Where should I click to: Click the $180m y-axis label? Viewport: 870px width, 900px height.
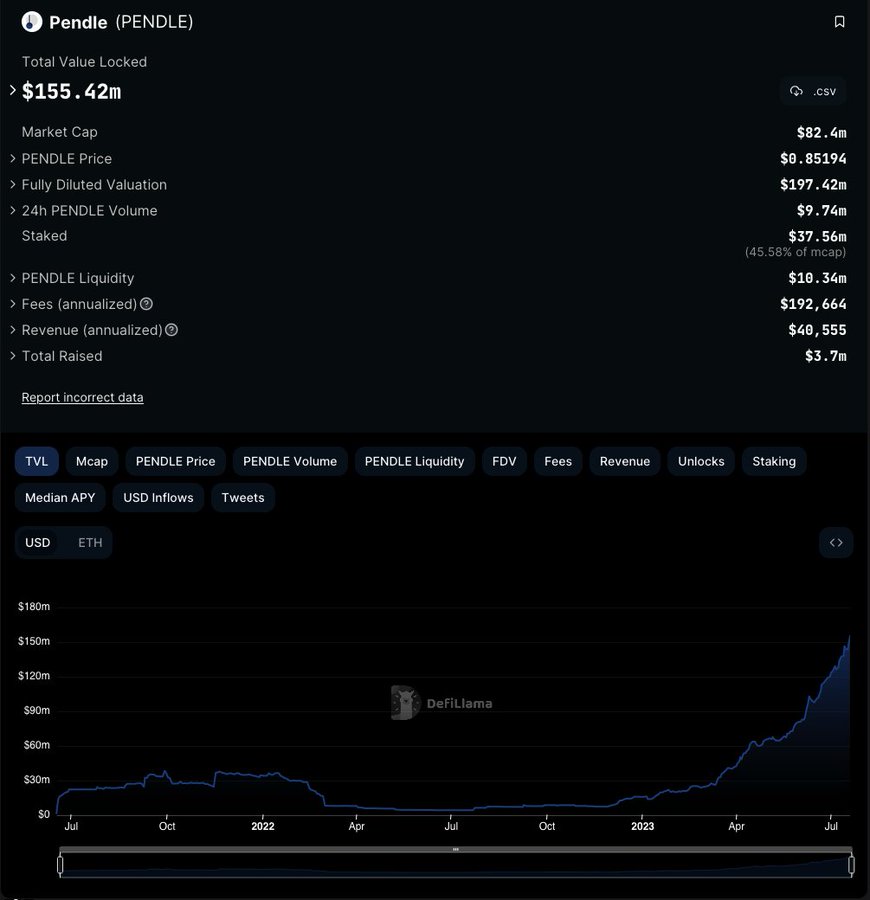click(x=34, y=607)
